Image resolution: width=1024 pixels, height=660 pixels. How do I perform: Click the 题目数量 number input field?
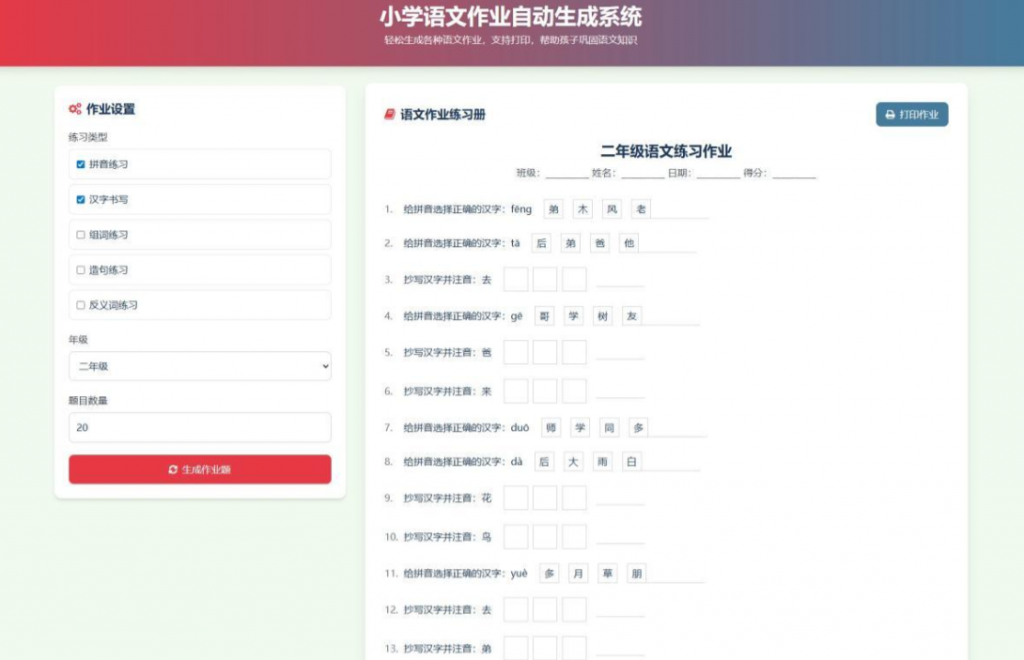pos(199,427)
